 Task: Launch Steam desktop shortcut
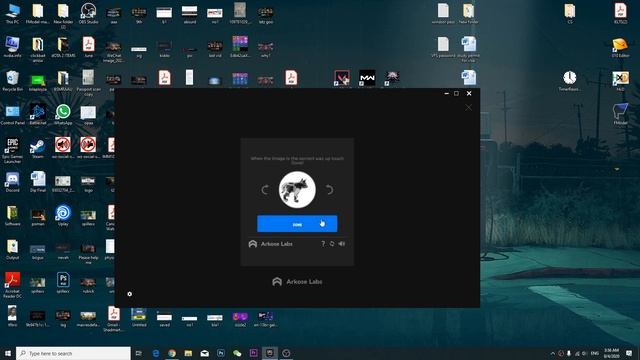38,149
